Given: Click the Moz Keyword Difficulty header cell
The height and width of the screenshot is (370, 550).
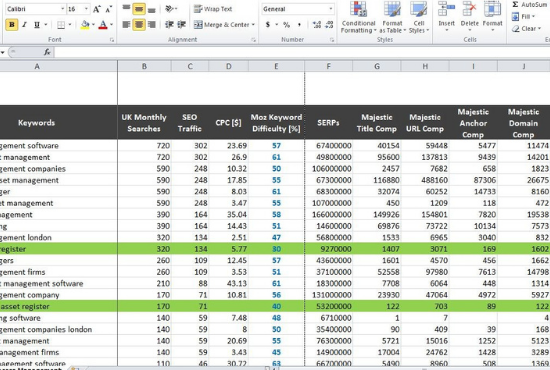Looking at the screenshot, I should pos(276,123).
